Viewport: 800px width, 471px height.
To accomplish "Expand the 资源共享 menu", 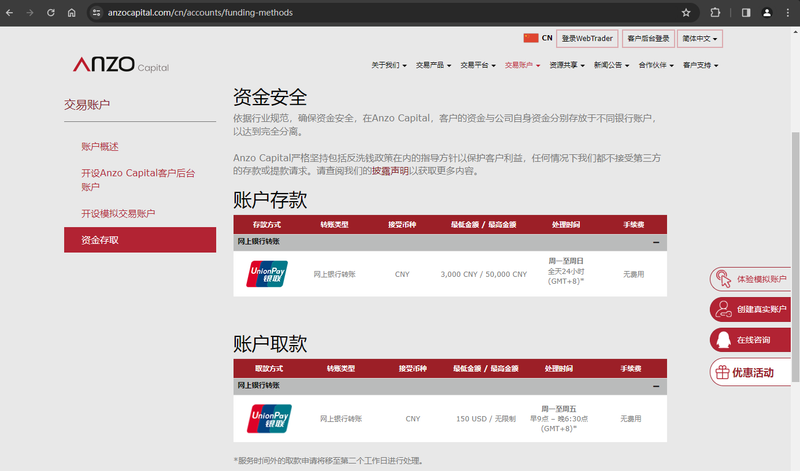I will point(567,65).
